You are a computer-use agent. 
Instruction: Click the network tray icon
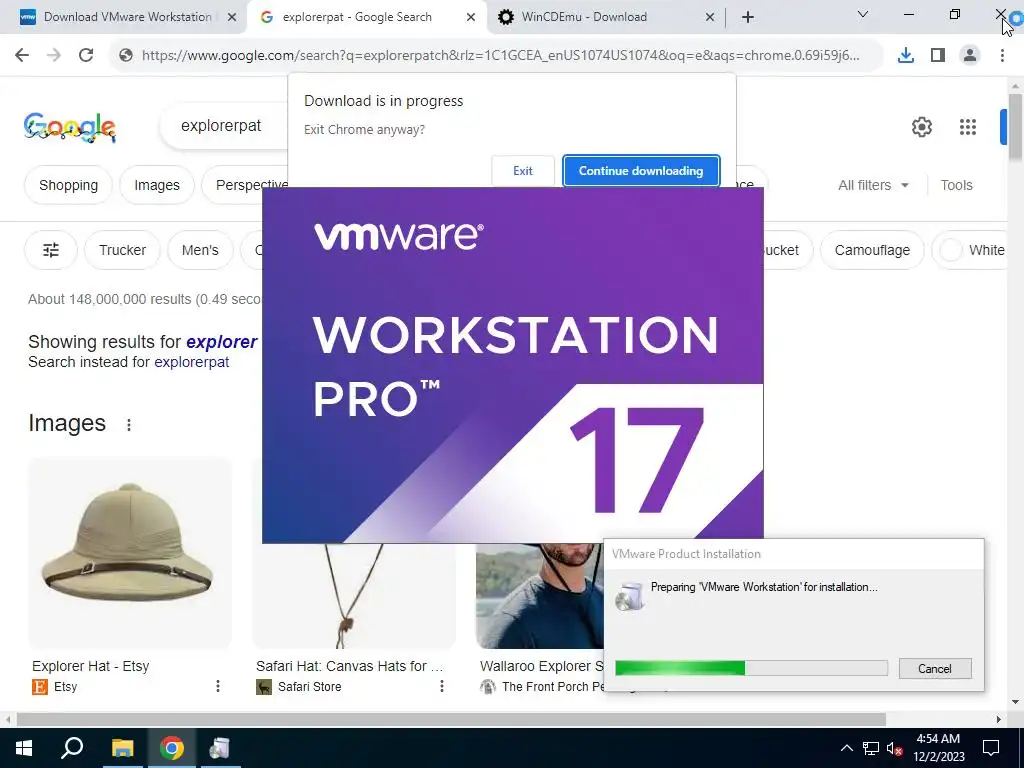[871, 748]
